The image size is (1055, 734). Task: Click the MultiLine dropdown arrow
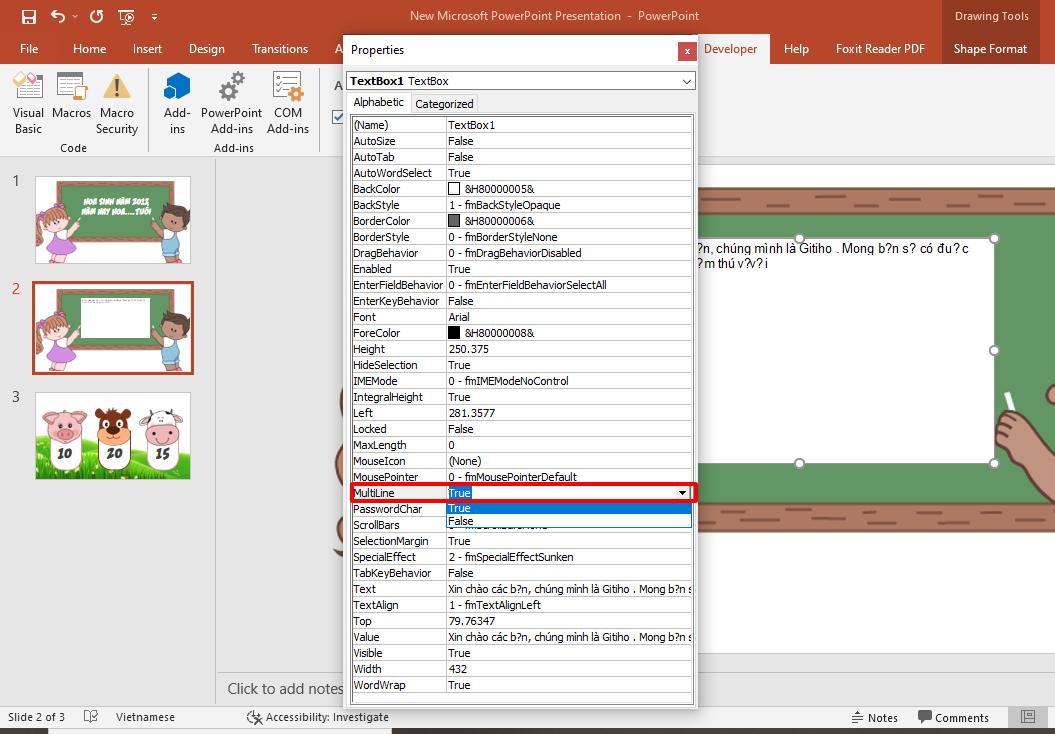pyautogui.click(x=681, y=492)
